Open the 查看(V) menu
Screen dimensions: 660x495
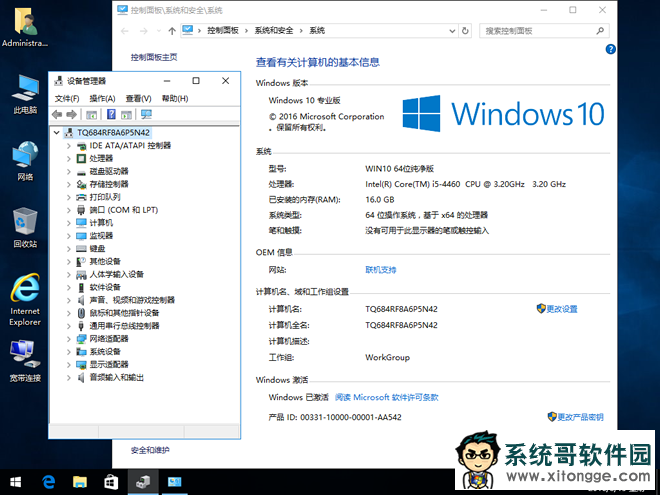(x=138, y=98)
